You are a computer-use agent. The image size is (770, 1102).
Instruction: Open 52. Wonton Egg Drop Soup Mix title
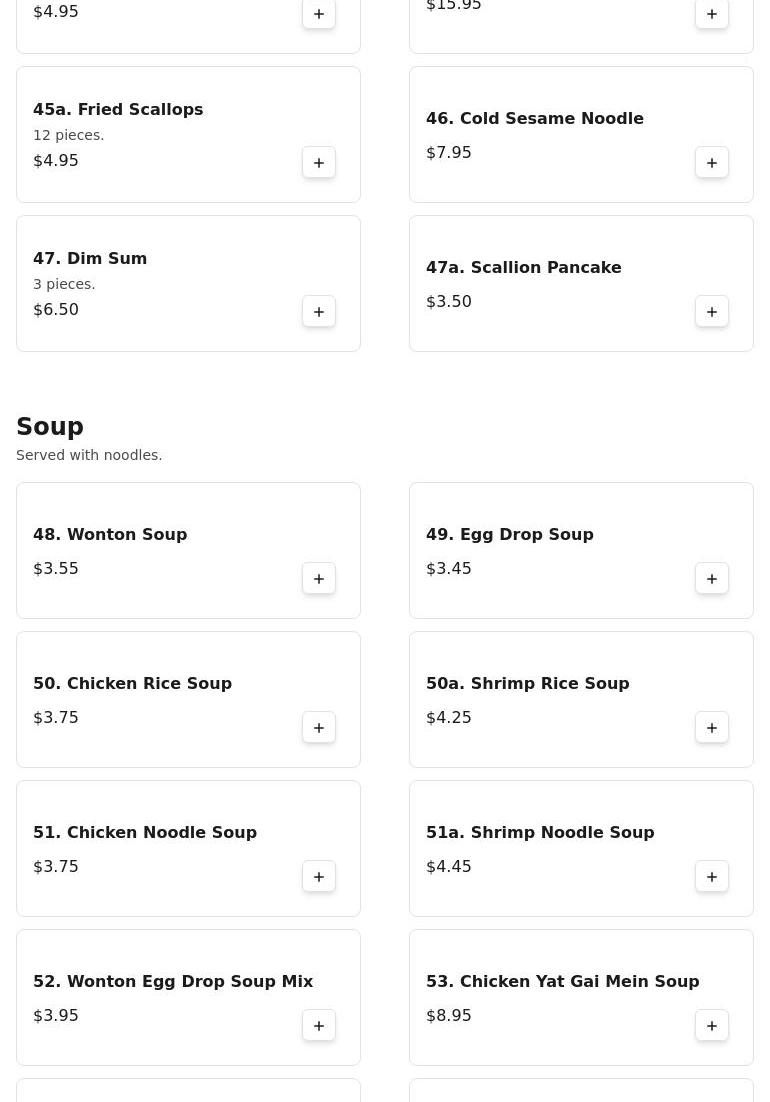point(173,982)
